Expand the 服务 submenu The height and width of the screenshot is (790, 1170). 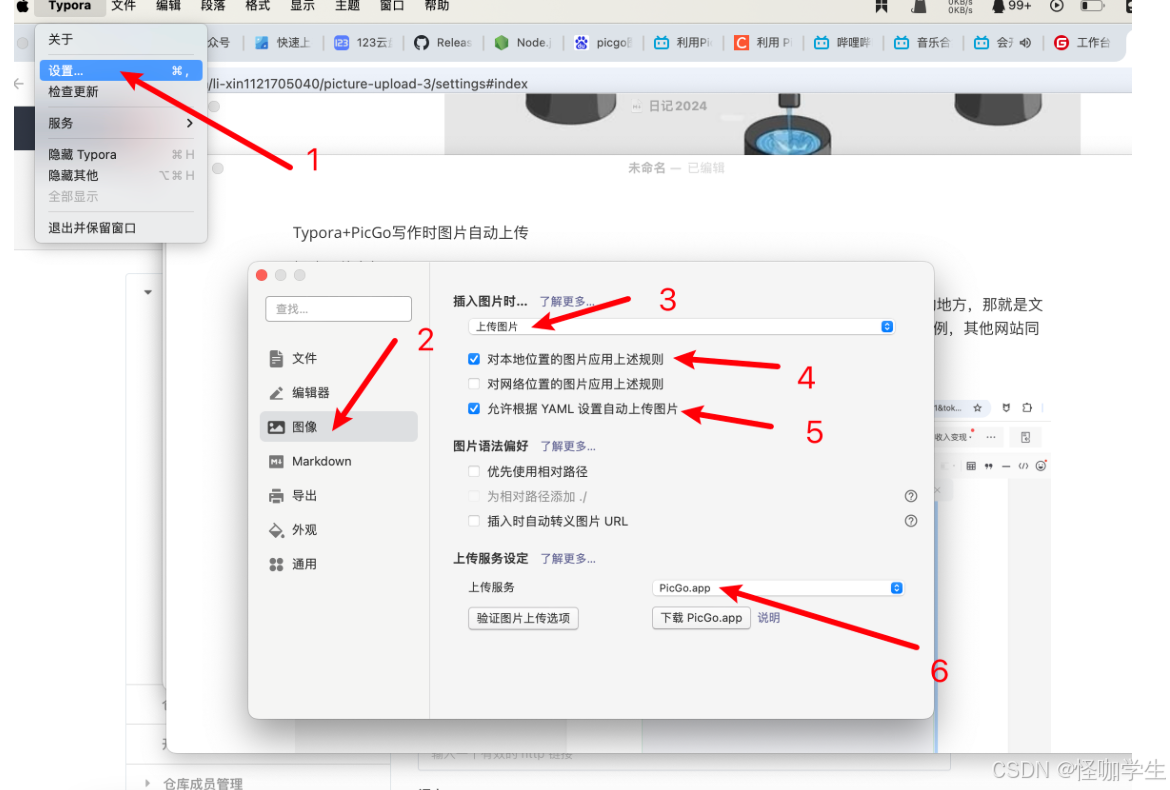(x=121, y=123)
